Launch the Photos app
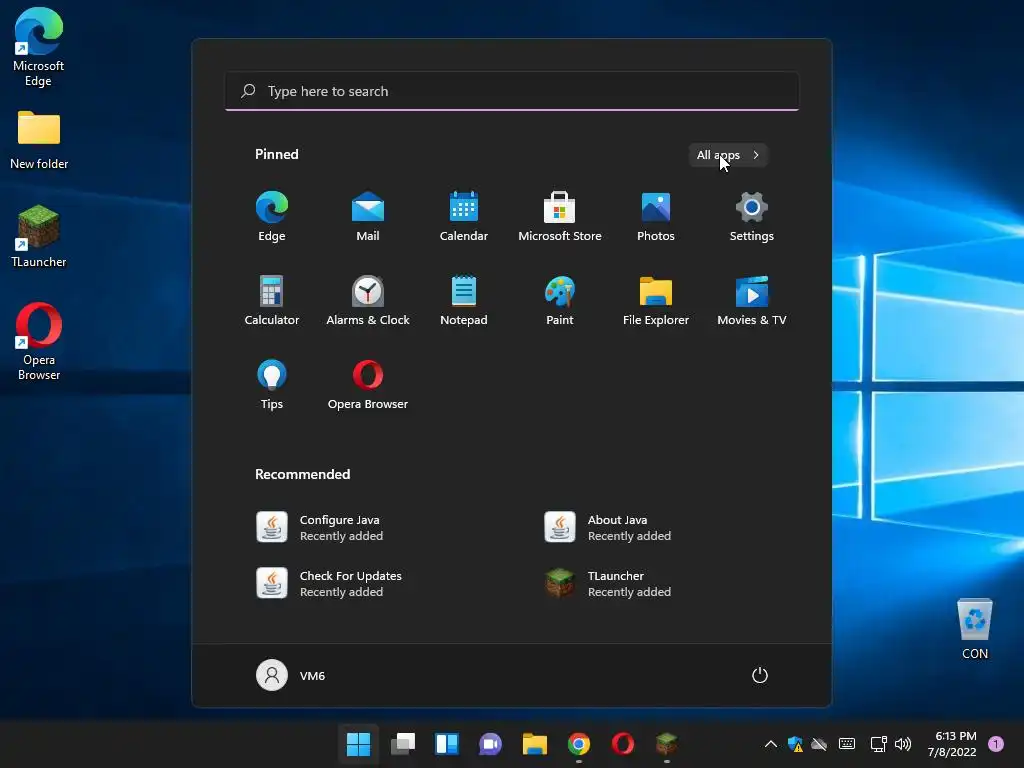The width and height of the screenshot is (1024, 768). click(x=656, y=217)
